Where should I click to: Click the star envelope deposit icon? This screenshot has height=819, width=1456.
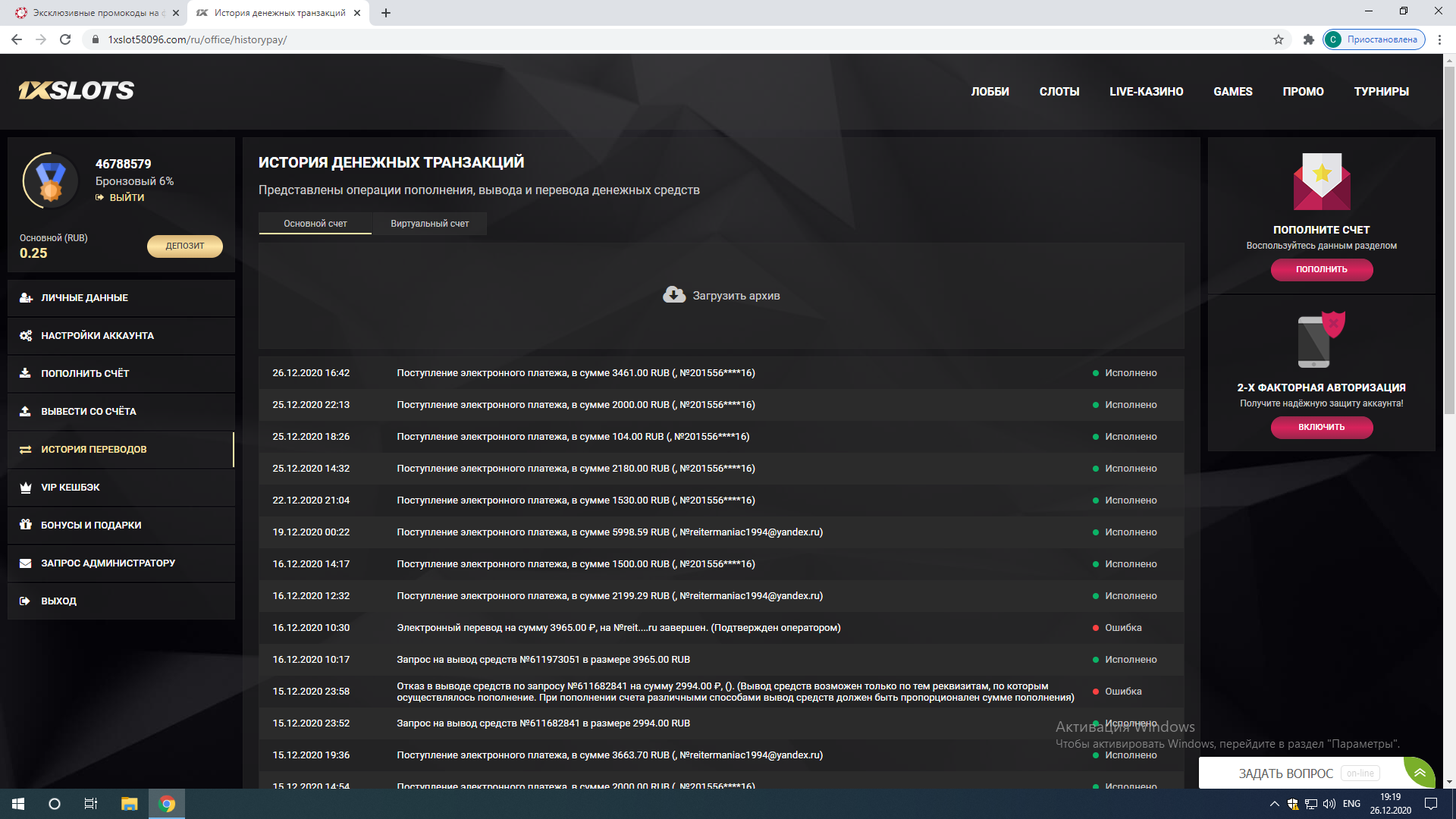pyautogui.click(x=1321, y=182)
